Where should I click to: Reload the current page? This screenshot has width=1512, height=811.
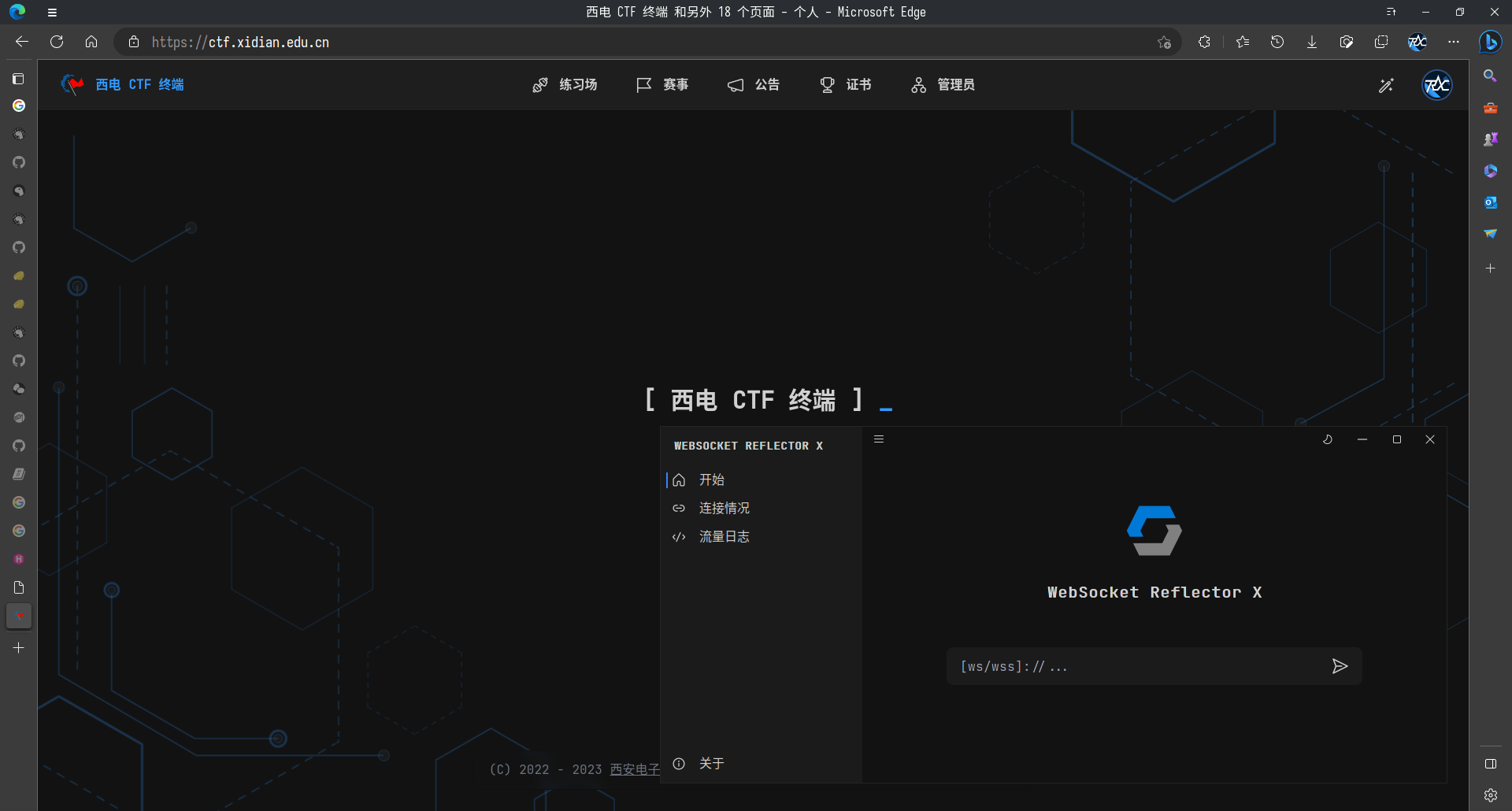tap(57, 42)
